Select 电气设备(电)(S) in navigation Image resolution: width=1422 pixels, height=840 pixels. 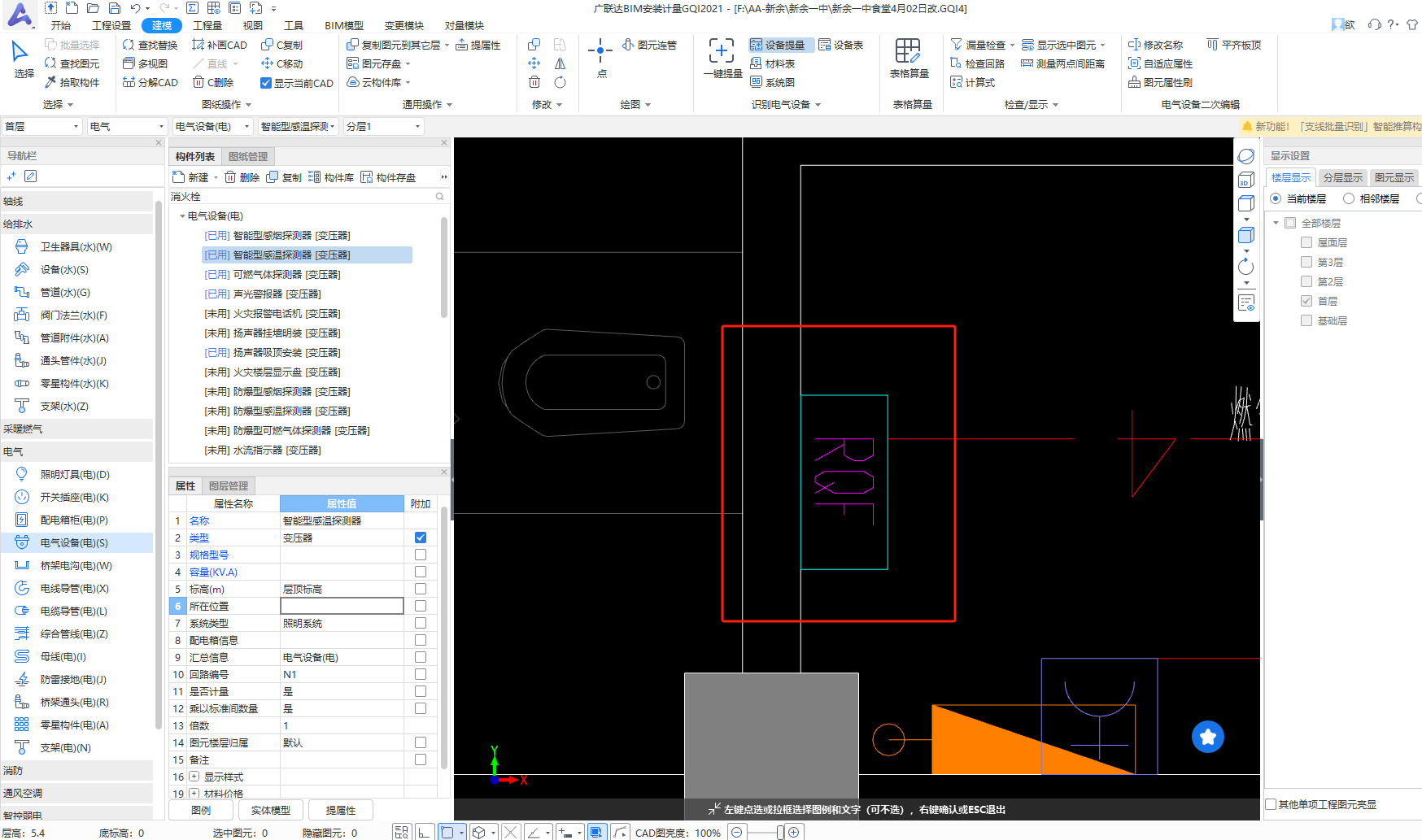(x=76, y=542)
